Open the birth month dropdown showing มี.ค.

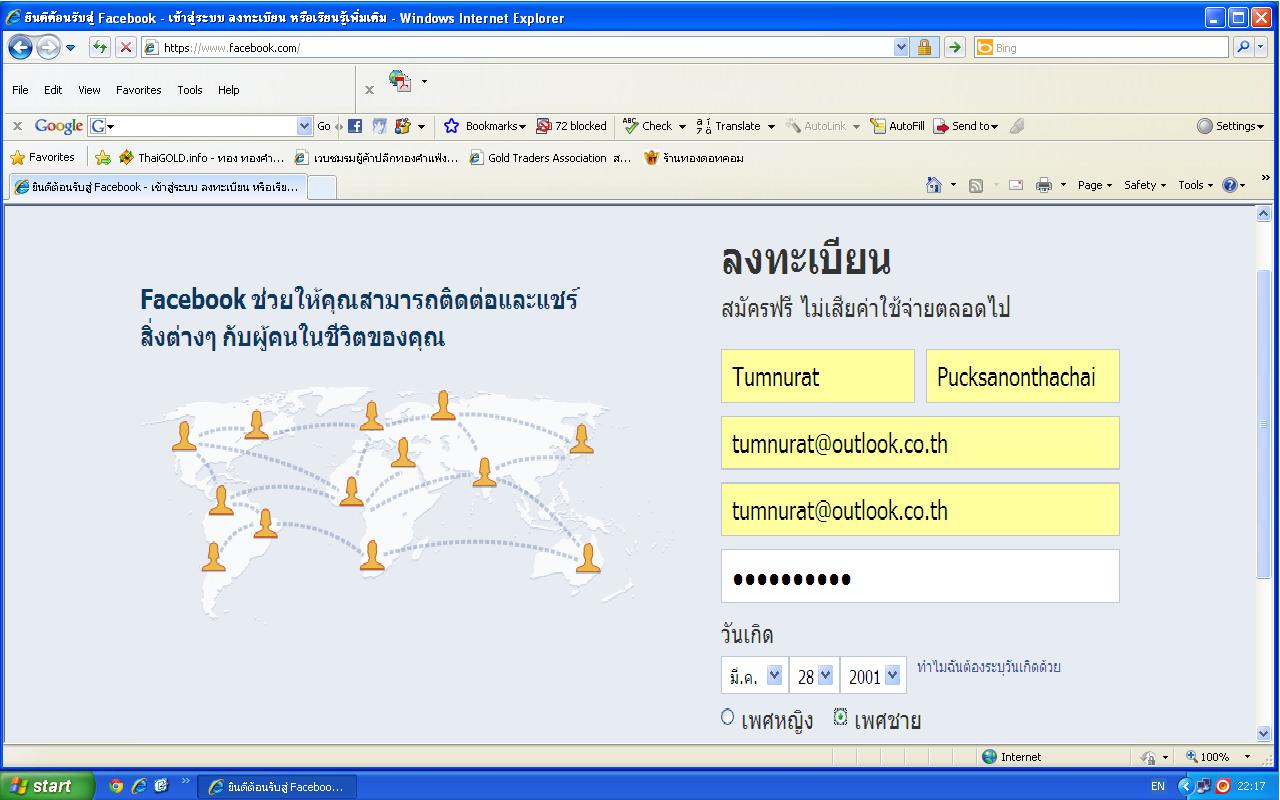[x=755, y=676]
